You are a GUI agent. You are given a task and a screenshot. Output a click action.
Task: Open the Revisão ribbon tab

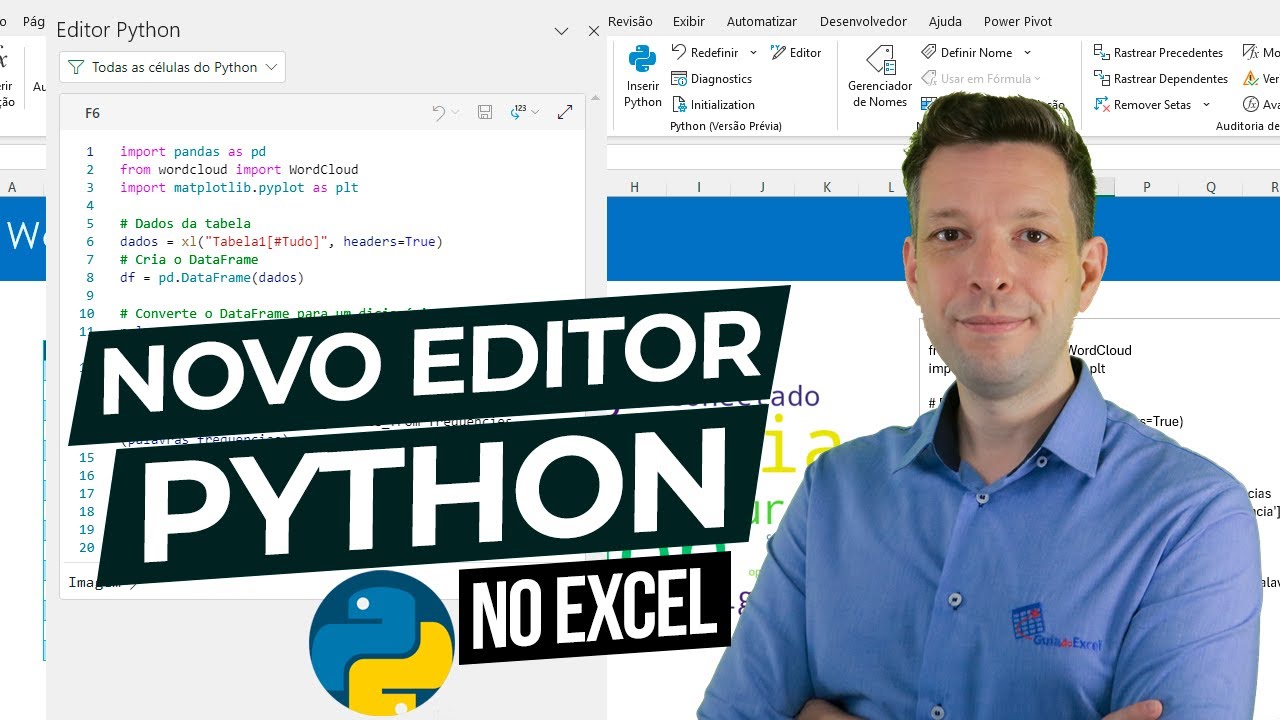pos(630,21)
